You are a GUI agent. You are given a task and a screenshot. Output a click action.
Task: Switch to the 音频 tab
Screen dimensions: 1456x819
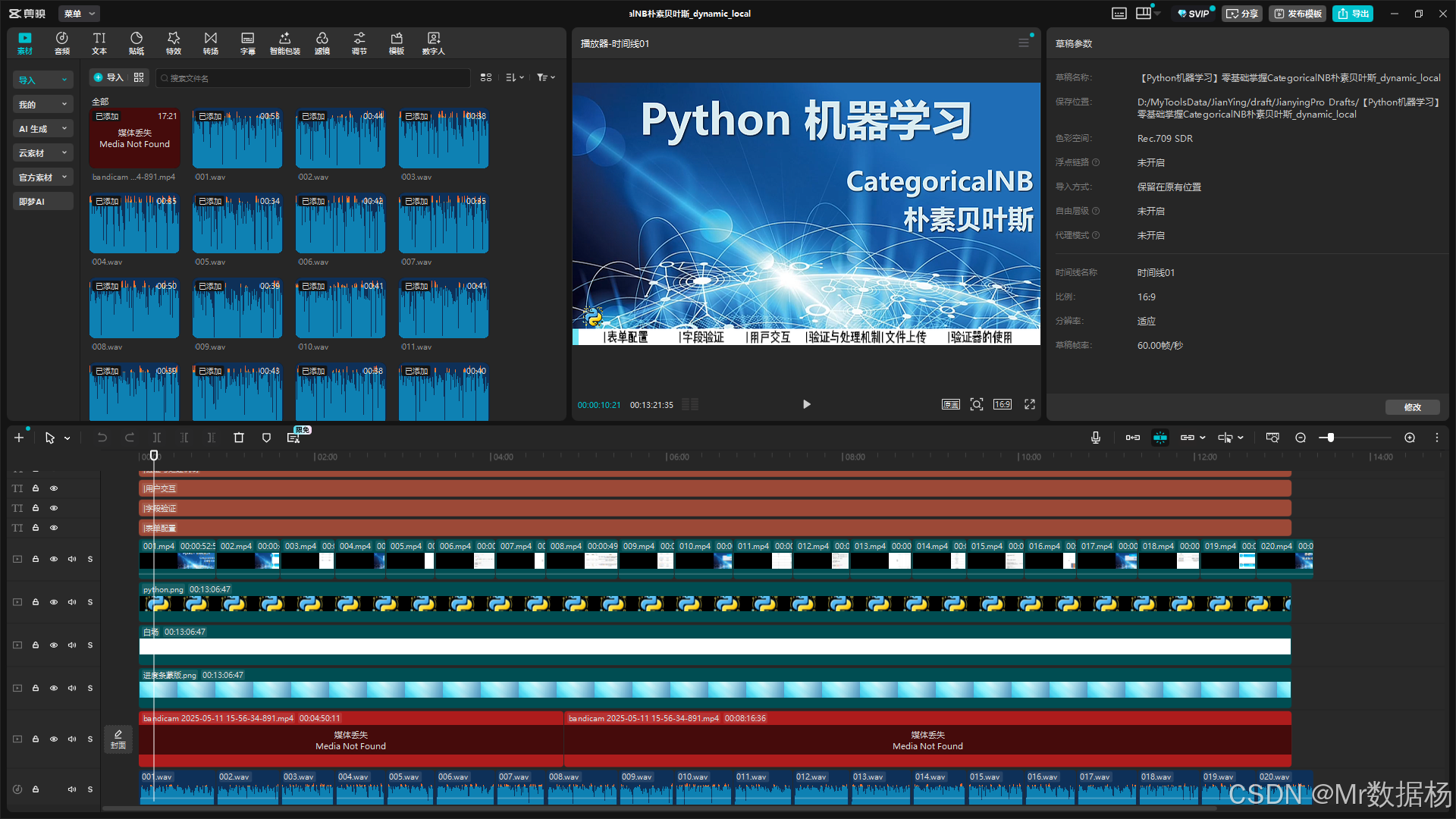pos(62,43)
